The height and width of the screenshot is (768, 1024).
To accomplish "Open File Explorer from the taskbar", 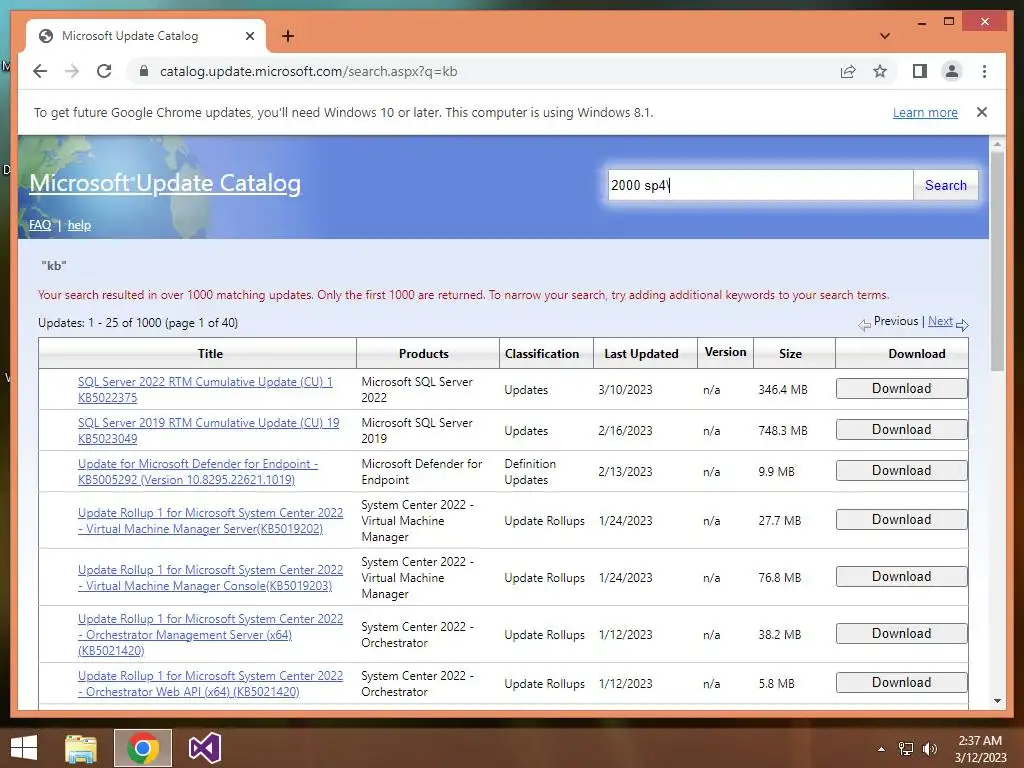I will [81, 748].
